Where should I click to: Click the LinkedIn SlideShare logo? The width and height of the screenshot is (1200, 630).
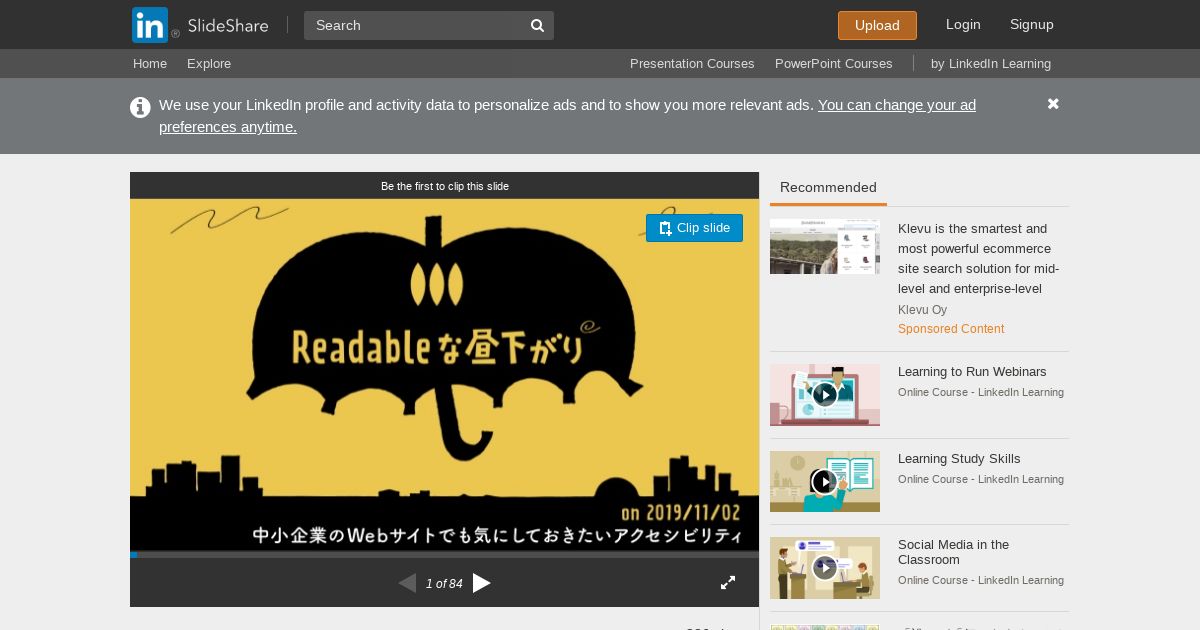(200, 25)
